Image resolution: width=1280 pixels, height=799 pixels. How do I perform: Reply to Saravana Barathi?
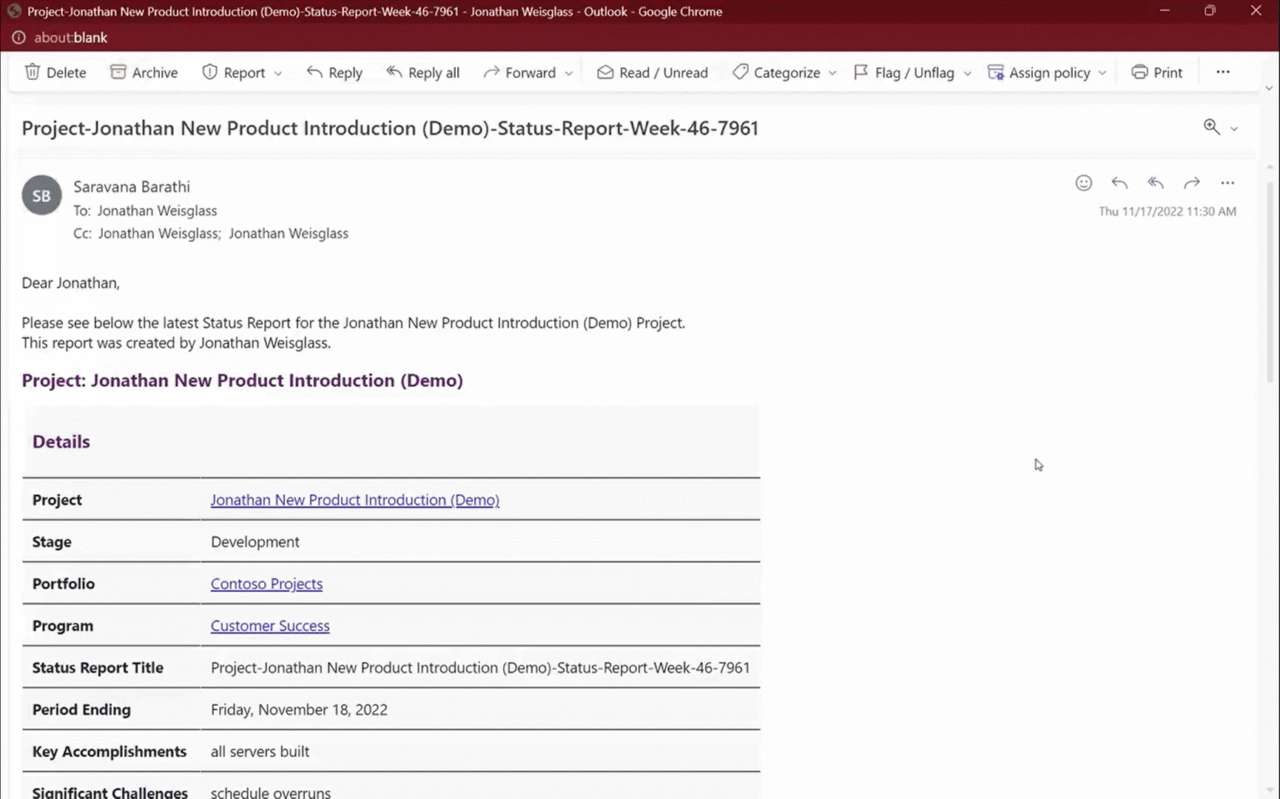334,72
